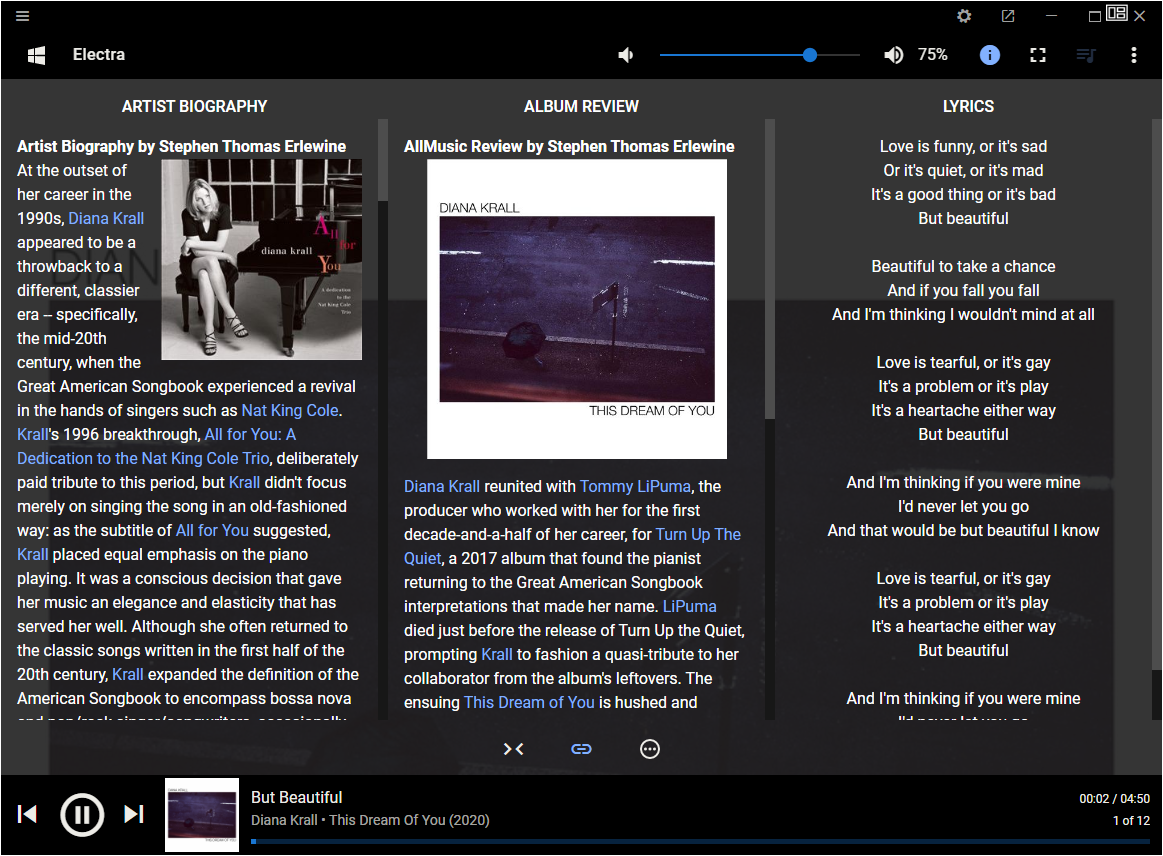Image resolution: width=1163 pixels, height=856 pixels.
Task: Toggle fullscreen mode
Action: coord(1038,55)
